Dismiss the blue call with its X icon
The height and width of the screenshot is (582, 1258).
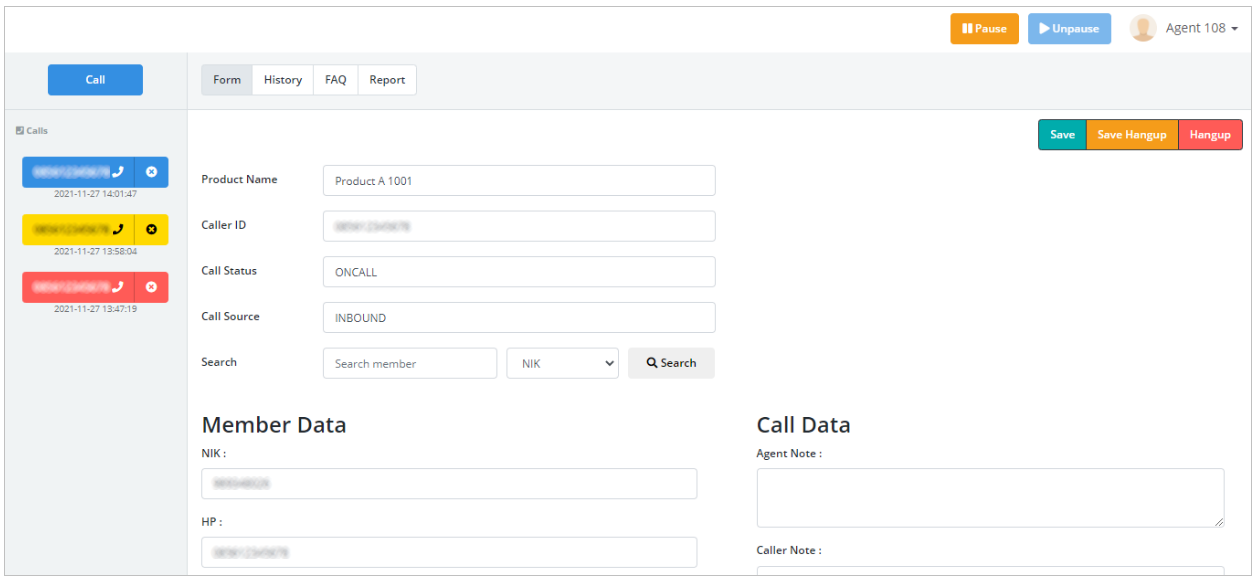(152, 171)
